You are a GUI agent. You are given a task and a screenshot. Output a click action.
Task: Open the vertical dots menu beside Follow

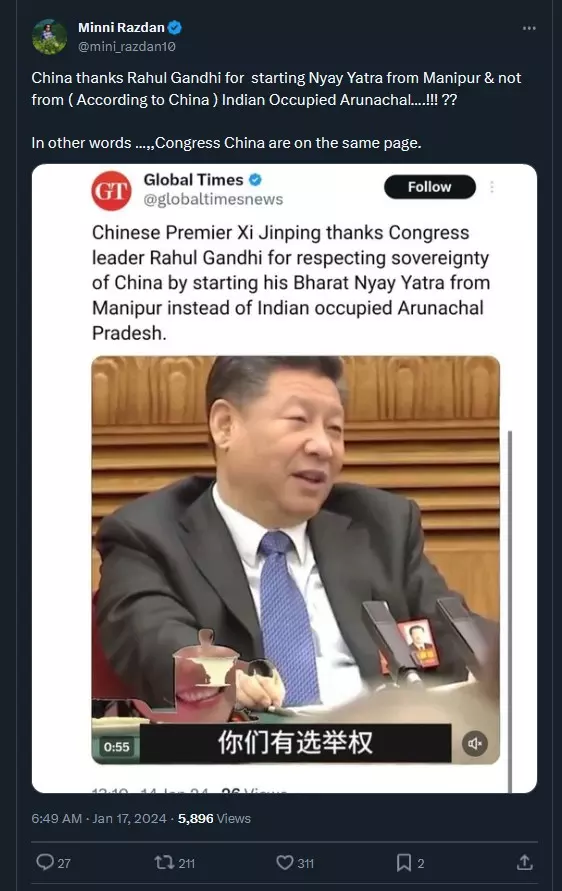(492, 187)
